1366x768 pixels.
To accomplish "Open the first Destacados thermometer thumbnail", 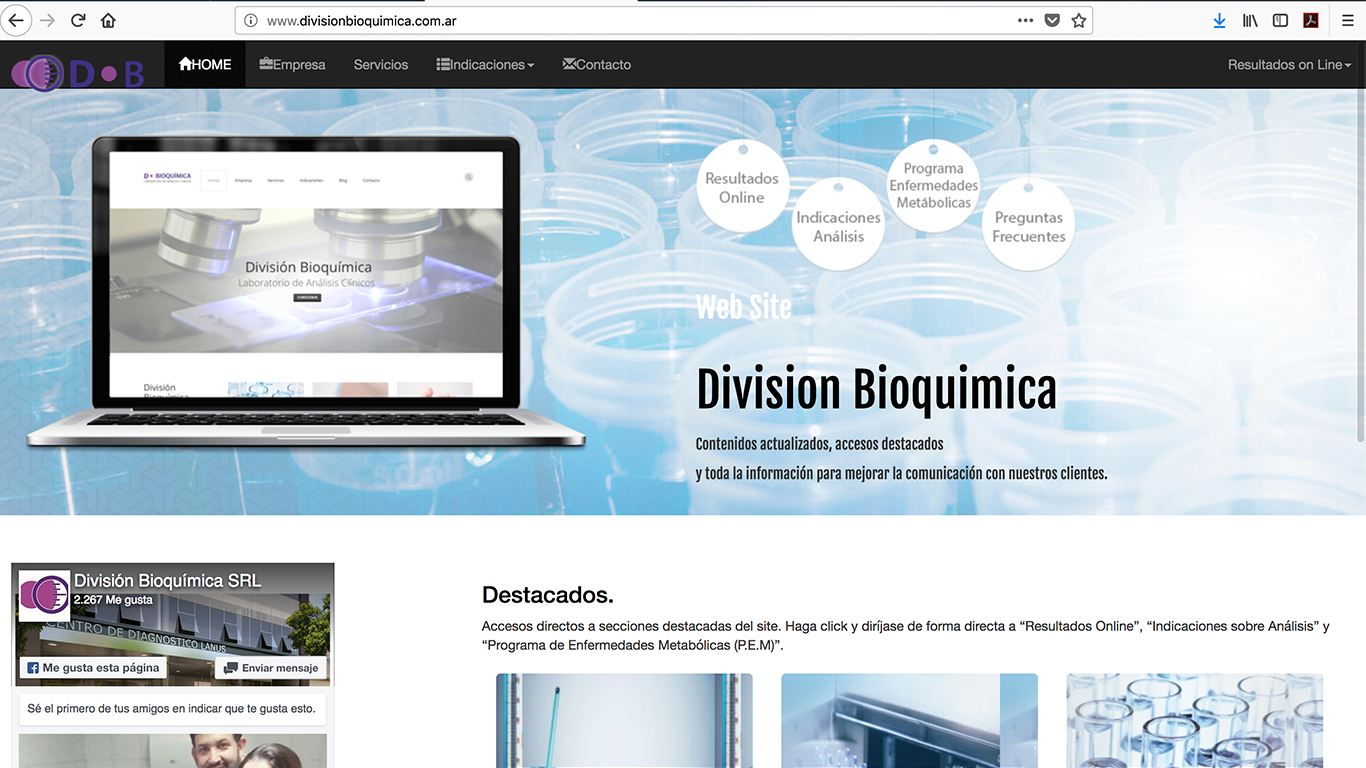I will (624, 720).
